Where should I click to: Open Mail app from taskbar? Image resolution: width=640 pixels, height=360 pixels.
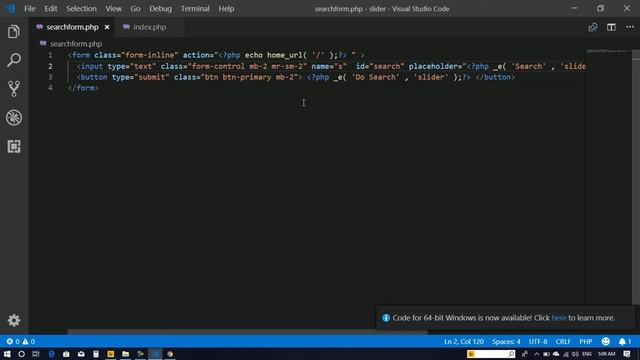(x=81, y=354)
